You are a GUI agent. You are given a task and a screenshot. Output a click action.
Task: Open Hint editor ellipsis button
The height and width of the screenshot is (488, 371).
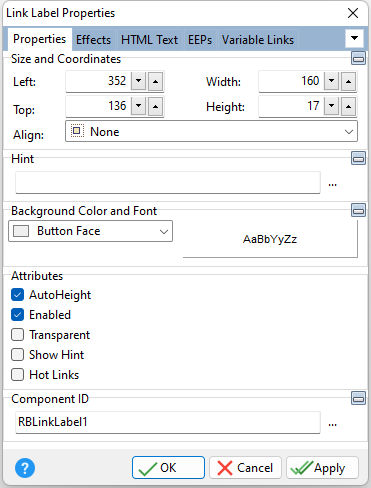[332, 184]
